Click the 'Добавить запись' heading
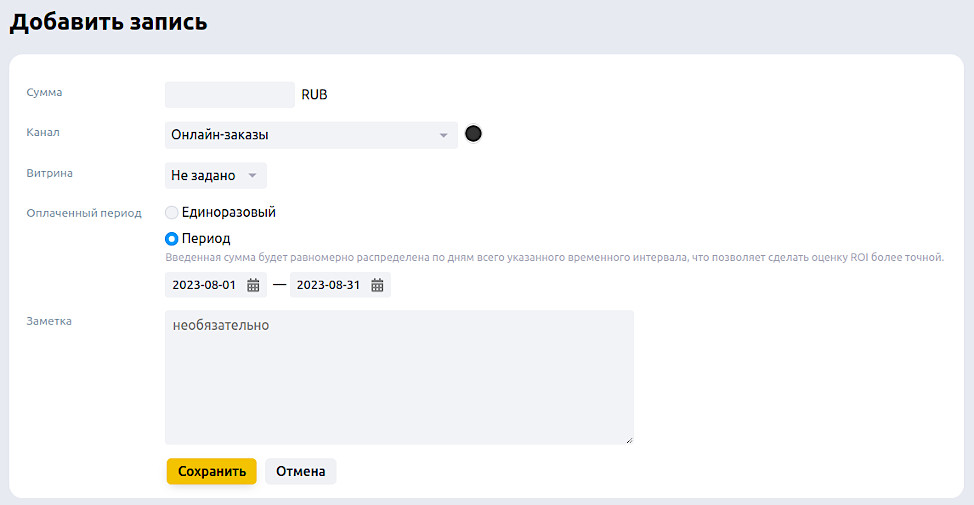 [x=109, y=22]
